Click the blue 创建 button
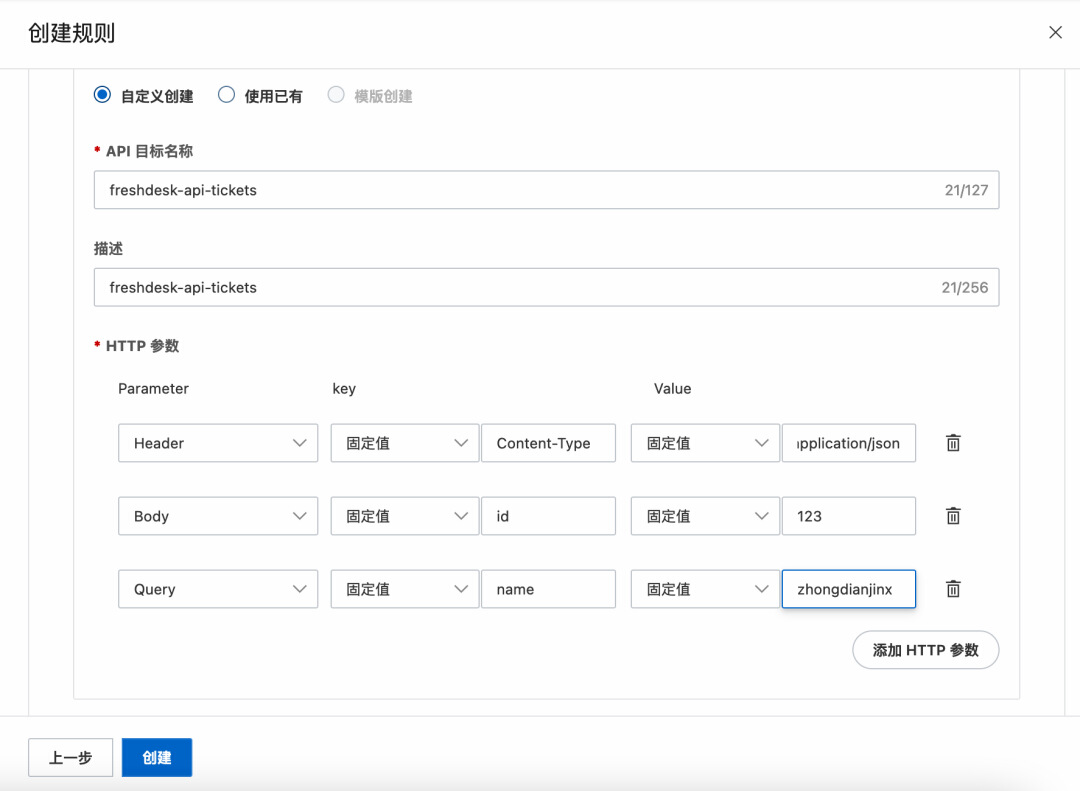This screenshot has width=1080, height=791. [x=157, y=757]
